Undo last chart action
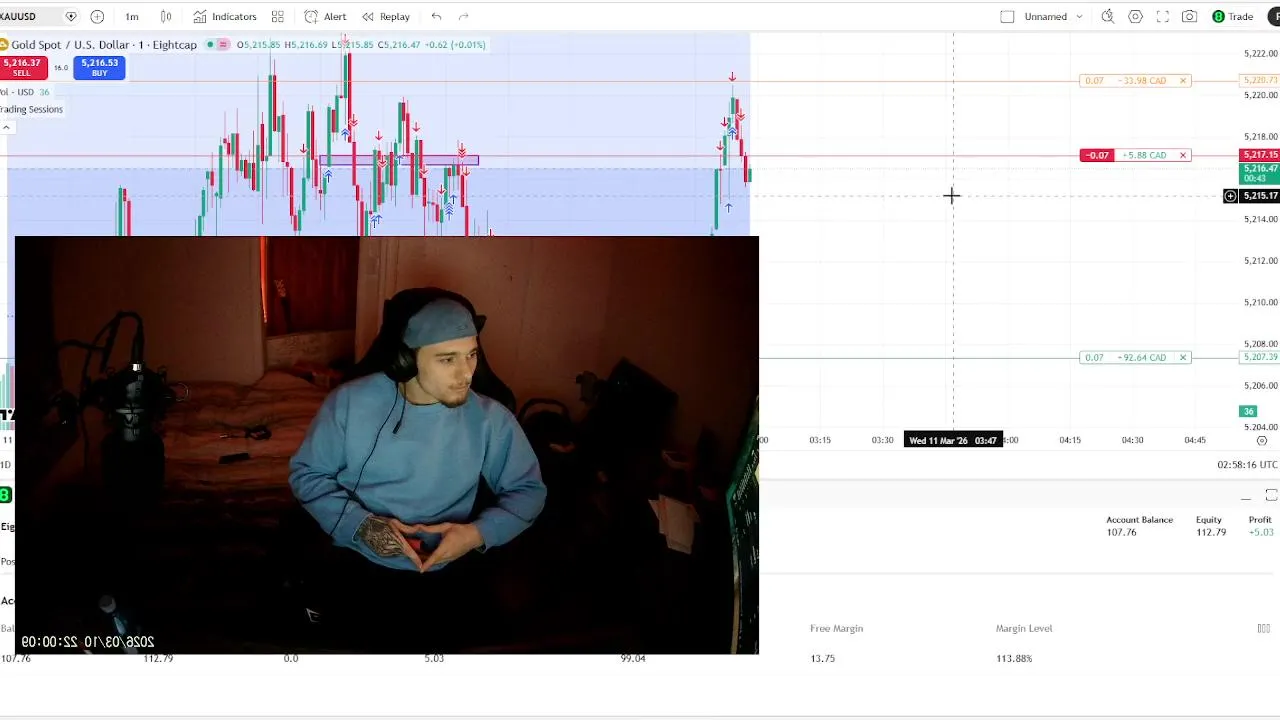 (436, 16)
